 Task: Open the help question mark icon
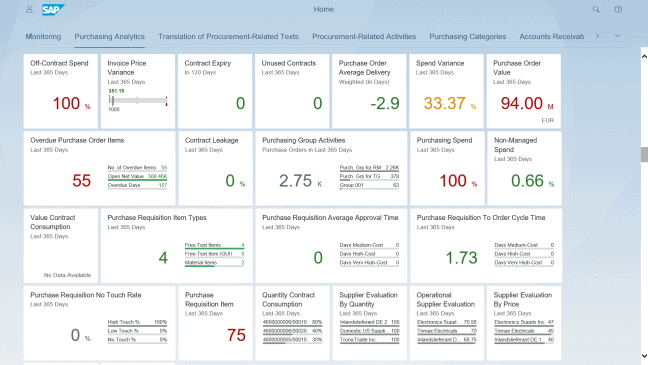pos(618,9)
